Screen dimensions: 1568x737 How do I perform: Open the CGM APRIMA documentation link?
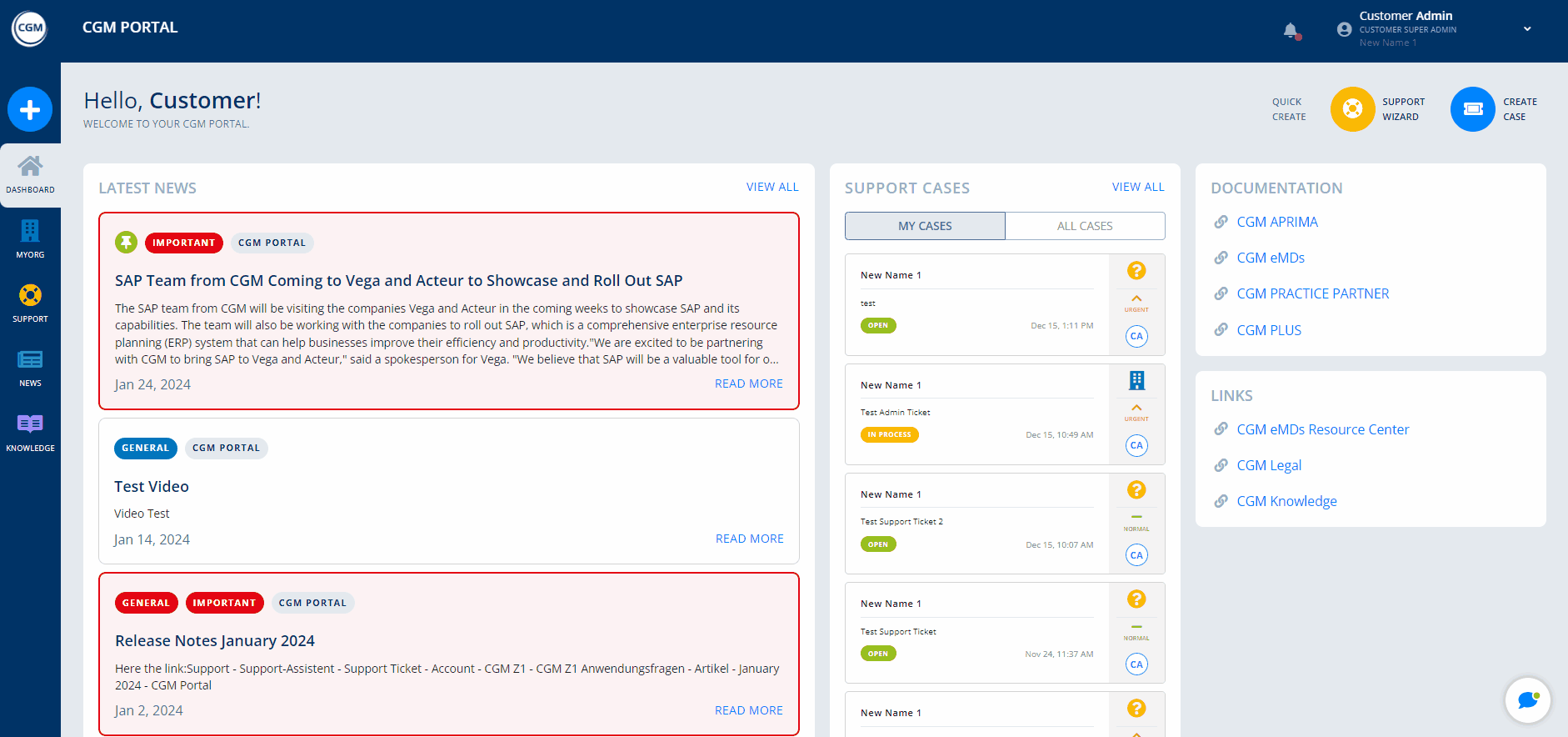pos(1276,222)
